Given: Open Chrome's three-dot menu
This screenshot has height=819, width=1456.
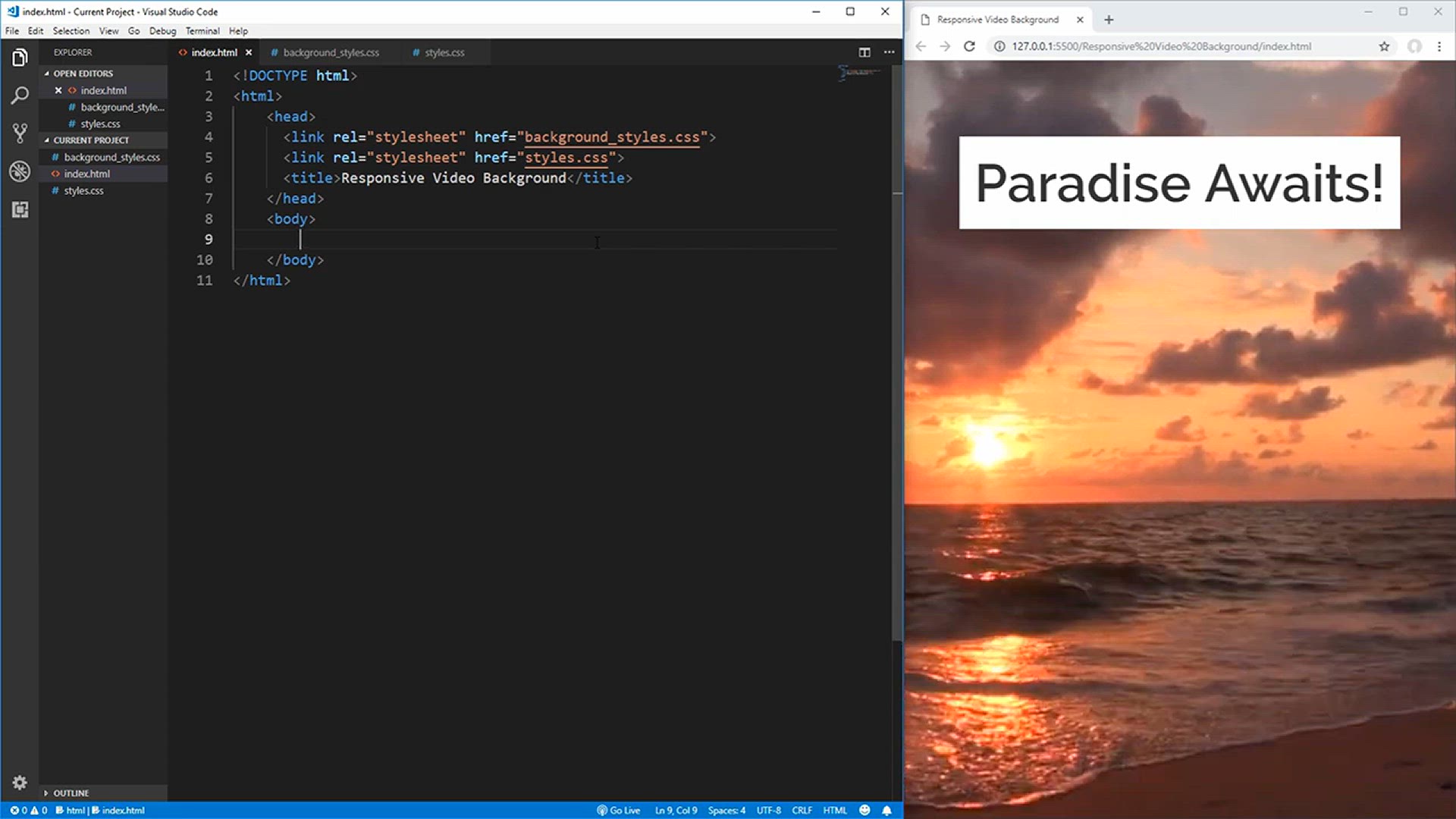Looking at the screenshot, I should (1439, 46).
